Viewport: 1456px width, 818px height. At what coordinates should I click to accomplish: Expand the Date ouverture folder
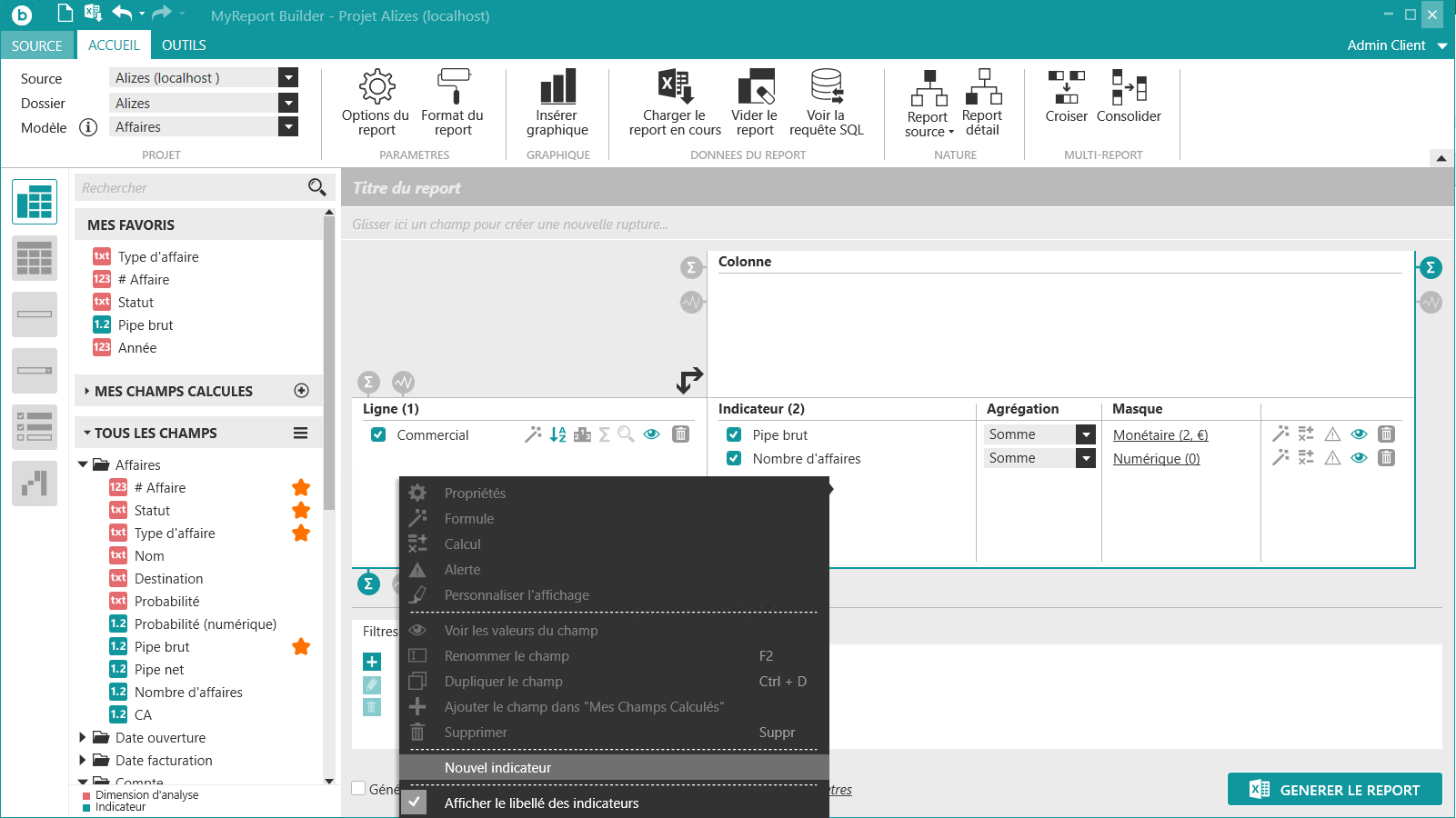[83, 737]
